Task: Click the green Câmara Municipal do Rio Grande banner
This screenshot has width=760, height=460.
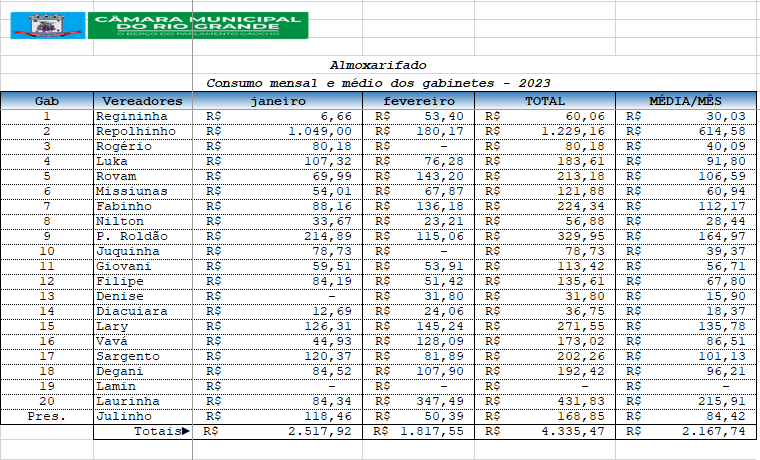Action: [x=196, y=25]
